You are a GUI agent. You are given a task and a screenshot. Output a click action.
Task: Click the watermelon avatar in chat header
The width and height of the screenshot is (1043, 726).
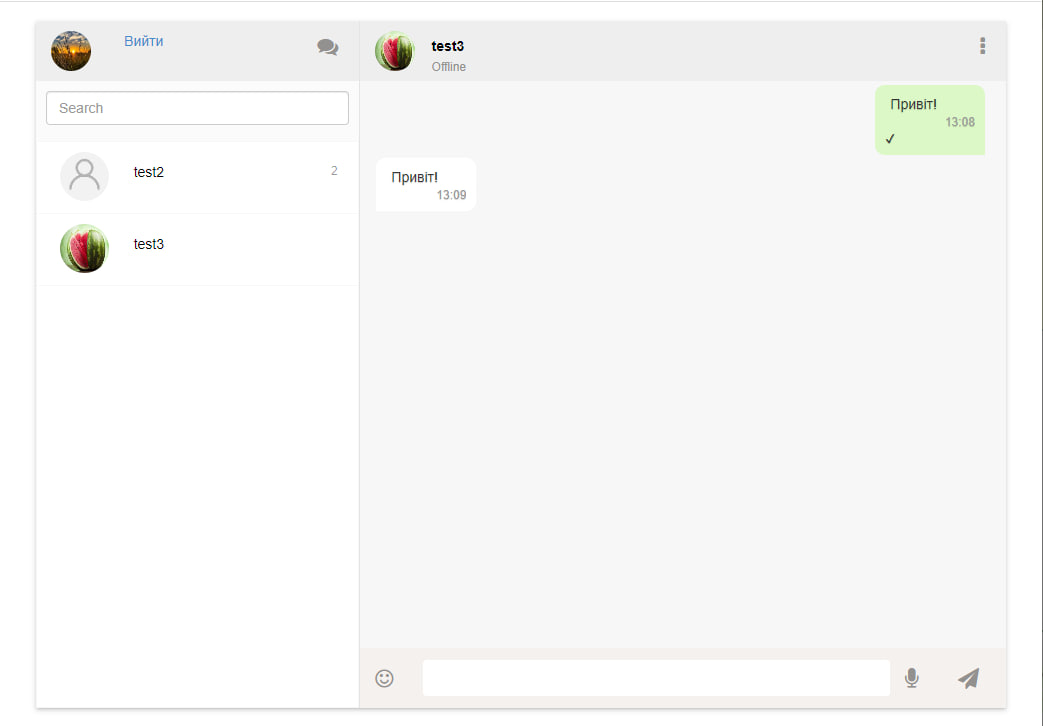click(394, 51)
